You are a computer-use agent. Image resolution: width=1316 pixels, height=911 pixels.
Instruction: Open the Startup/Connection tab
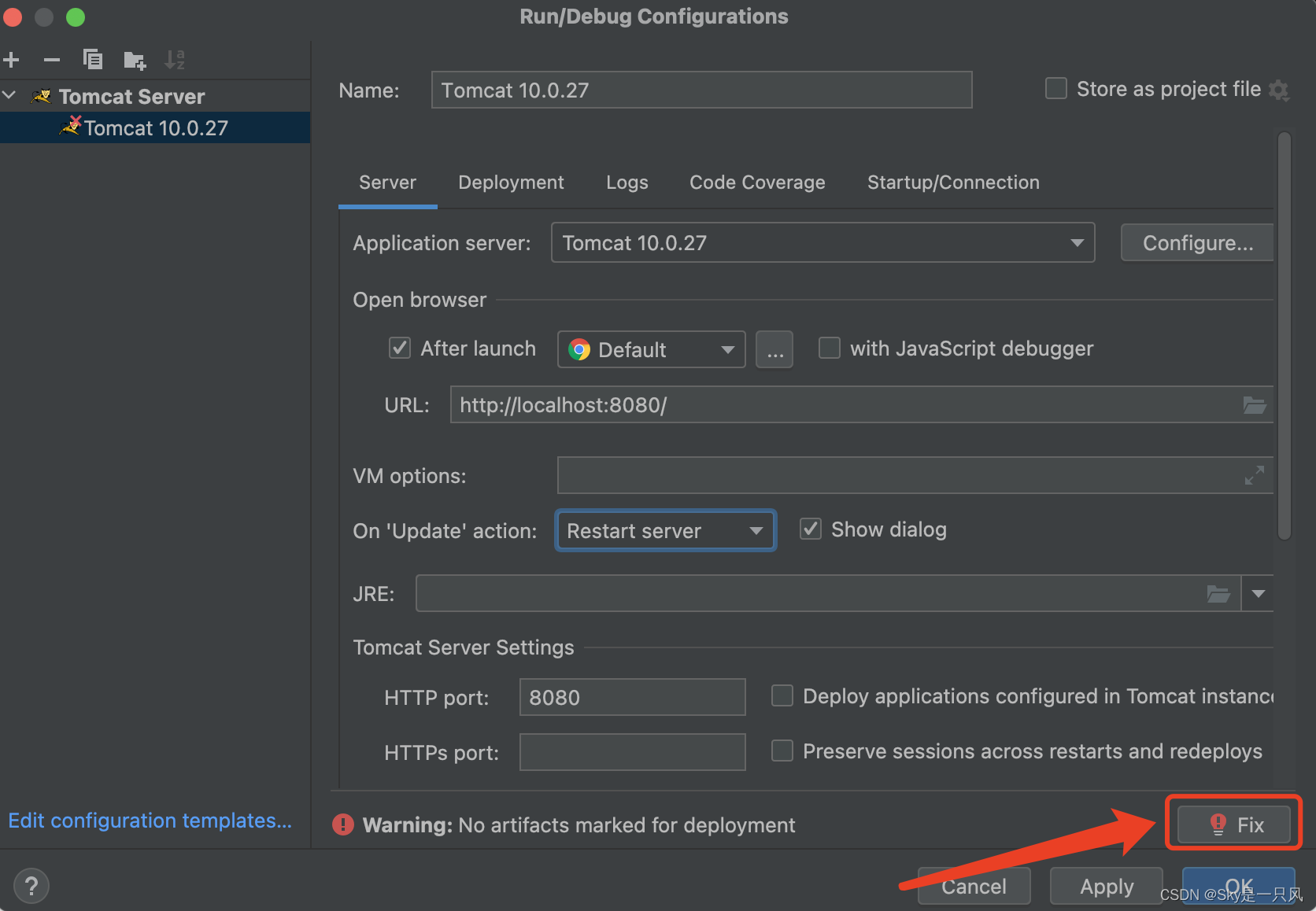click(x=953, y=183)
